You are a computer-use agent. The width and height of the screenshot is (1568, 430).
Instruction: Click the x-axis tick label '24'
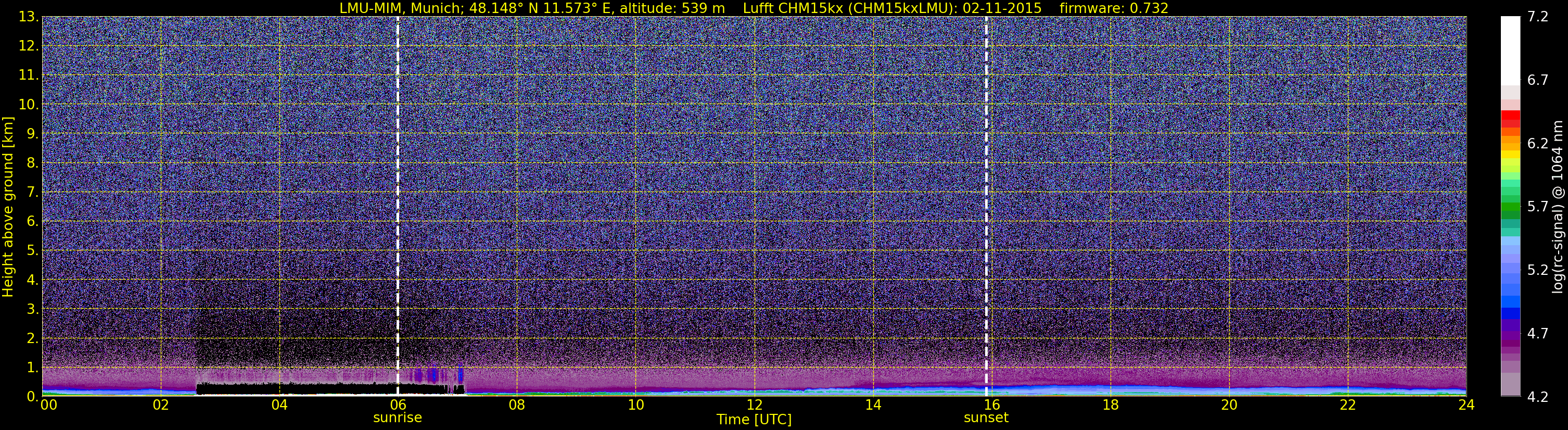click(x=1467, y=404)
